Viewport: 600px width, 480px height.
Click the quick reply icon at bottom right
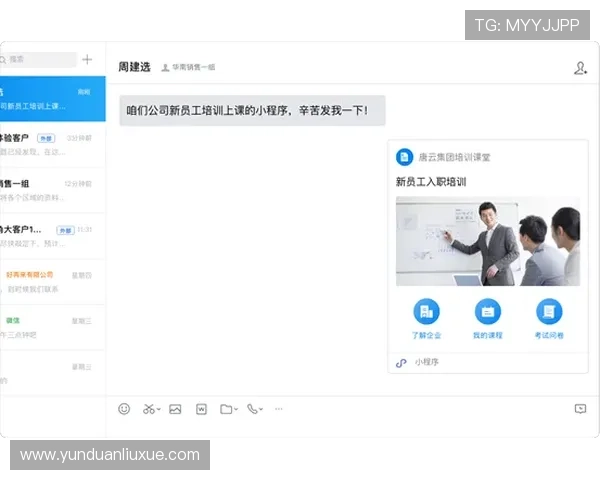point(580,409)
